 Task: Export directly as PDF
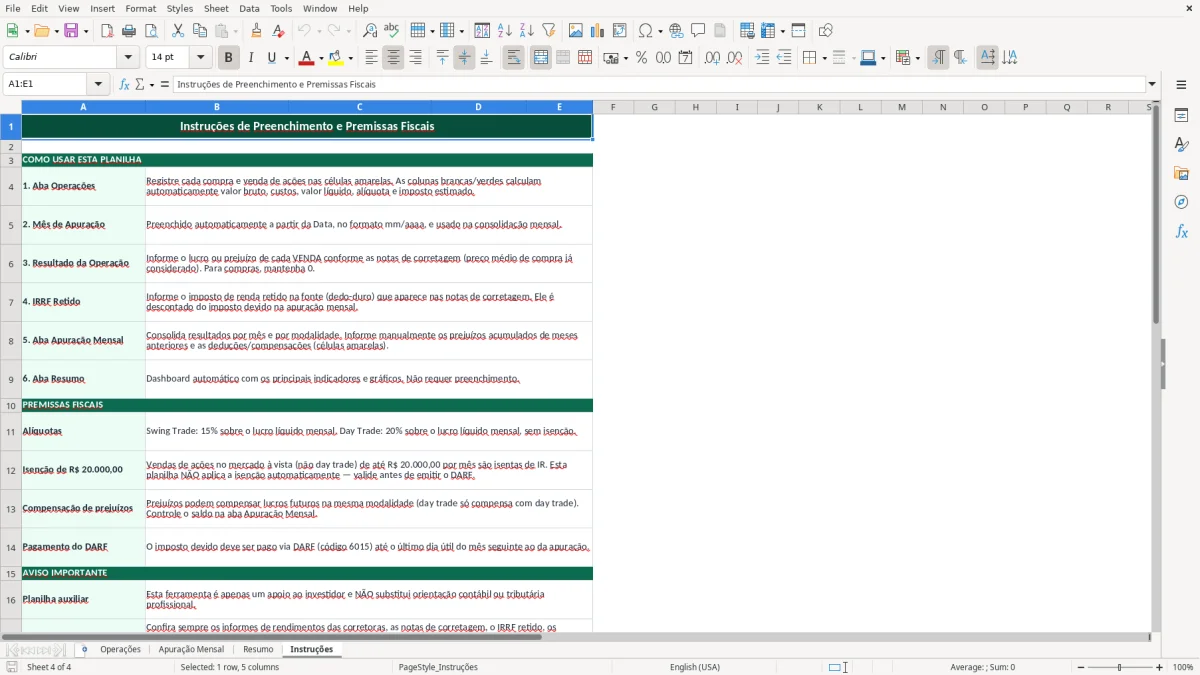pos(107,31)
